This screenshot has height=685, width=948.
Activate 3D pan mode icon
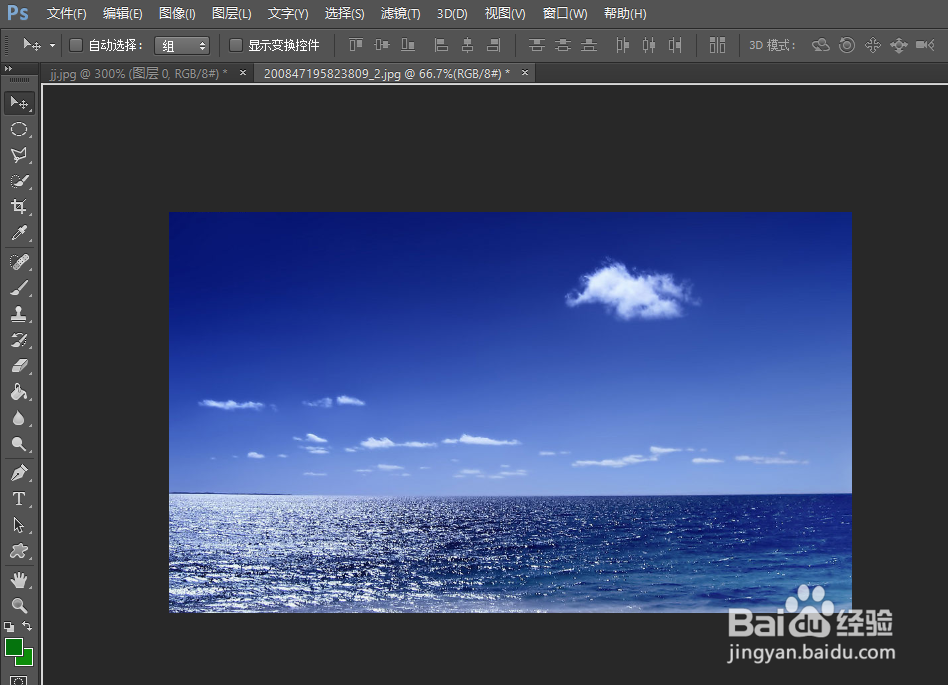click(x=873, y=45)
